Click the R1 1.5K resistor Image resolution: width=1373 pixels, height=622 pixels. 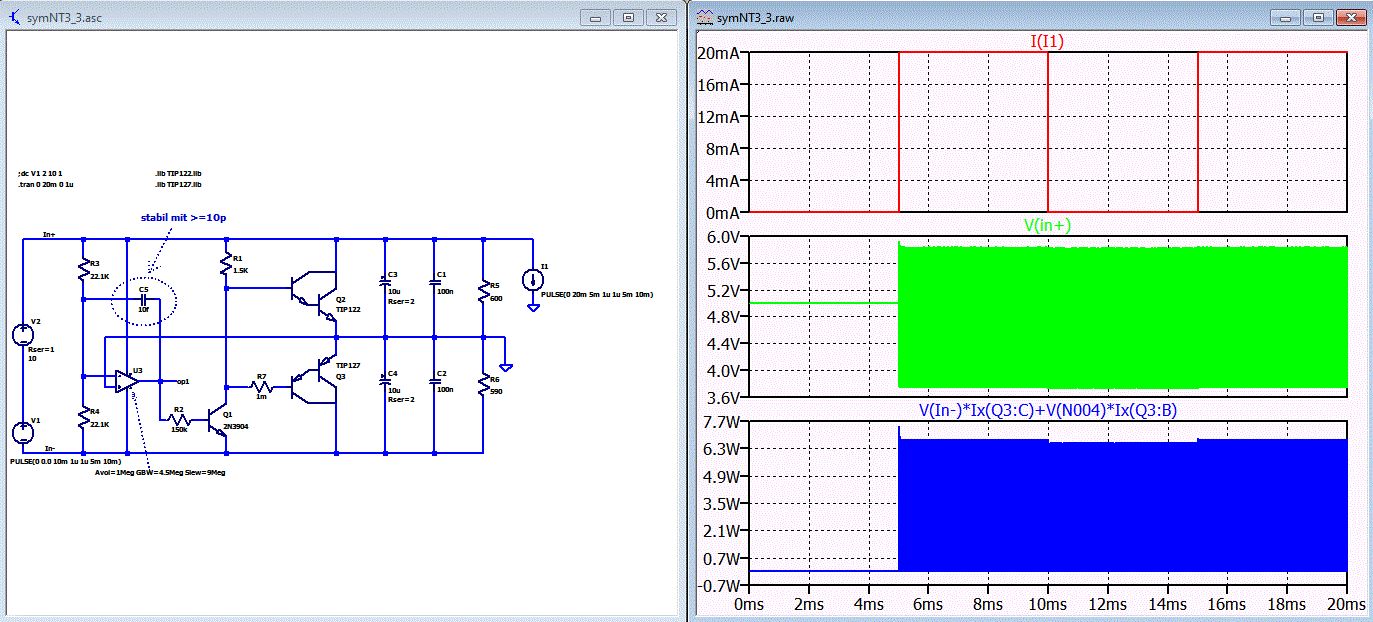[x=227, y=265]
